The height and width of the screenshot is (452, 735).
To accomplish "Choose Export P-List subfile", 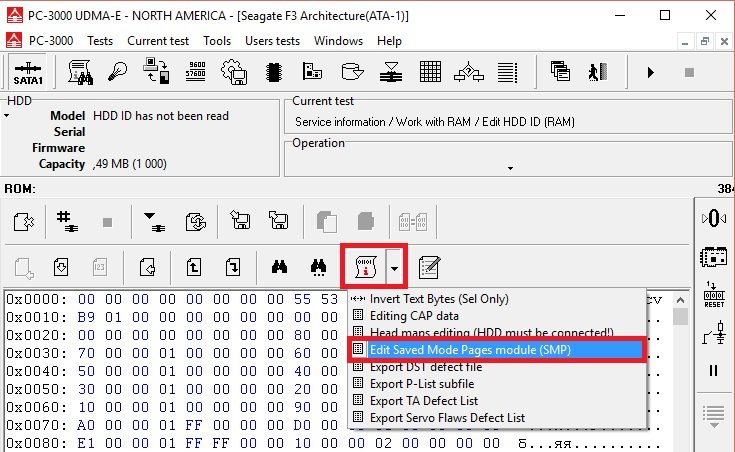I will (x=422, y=384).
